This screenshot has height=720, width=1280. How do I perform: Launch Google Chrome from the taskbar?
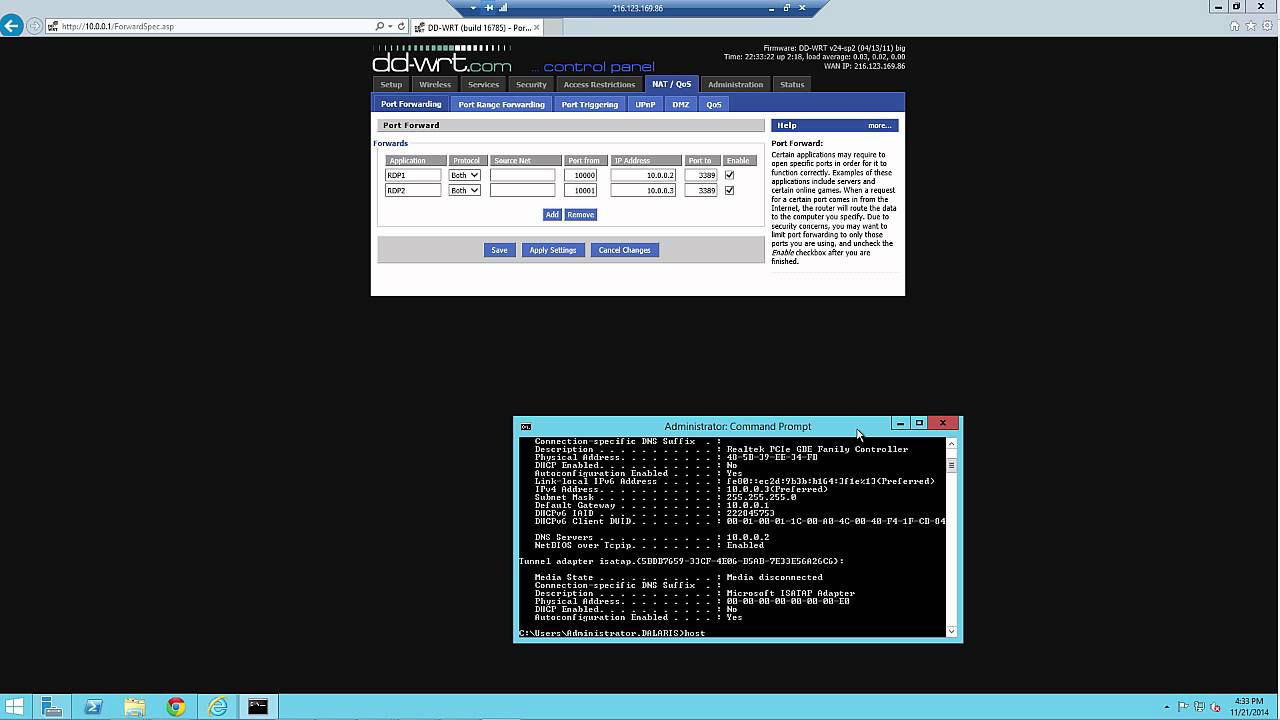pyautogui.click(x=176, y=707)
